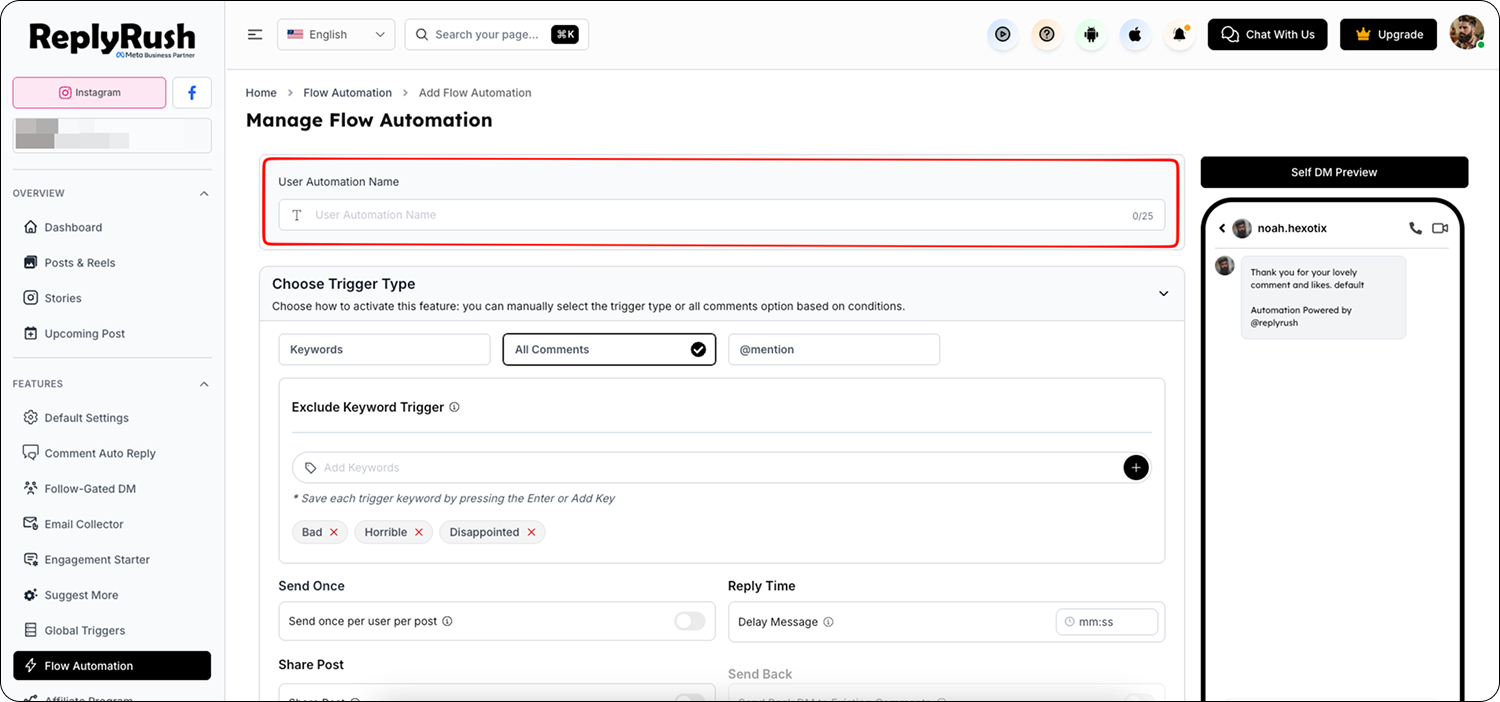The width and height of the screenshot is (1500, 702).
Task: Click the Chat With Us button
Action: coord(1267,34)
